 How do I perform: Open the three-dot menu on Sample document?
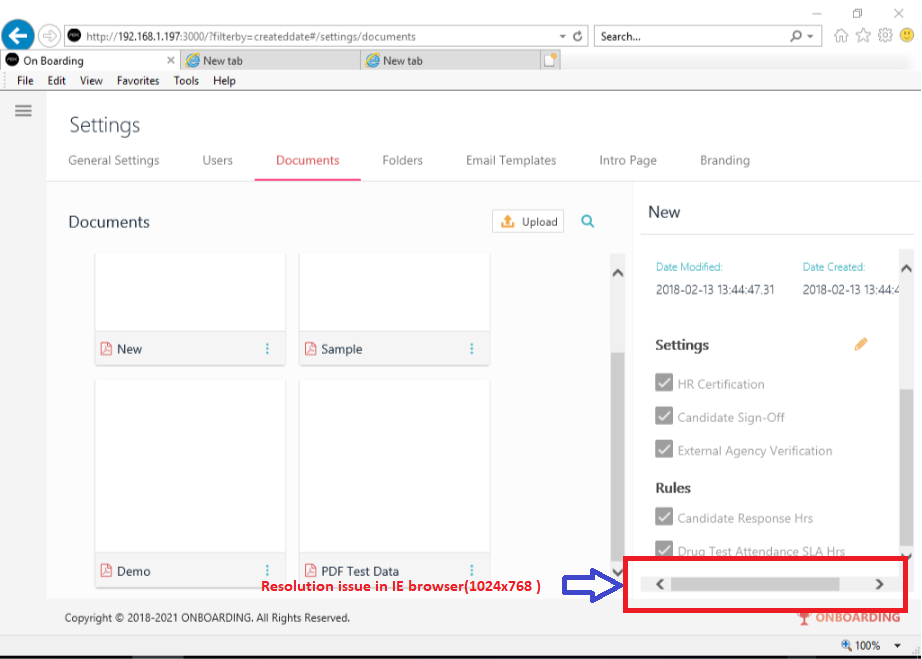[x=472, y=349]
